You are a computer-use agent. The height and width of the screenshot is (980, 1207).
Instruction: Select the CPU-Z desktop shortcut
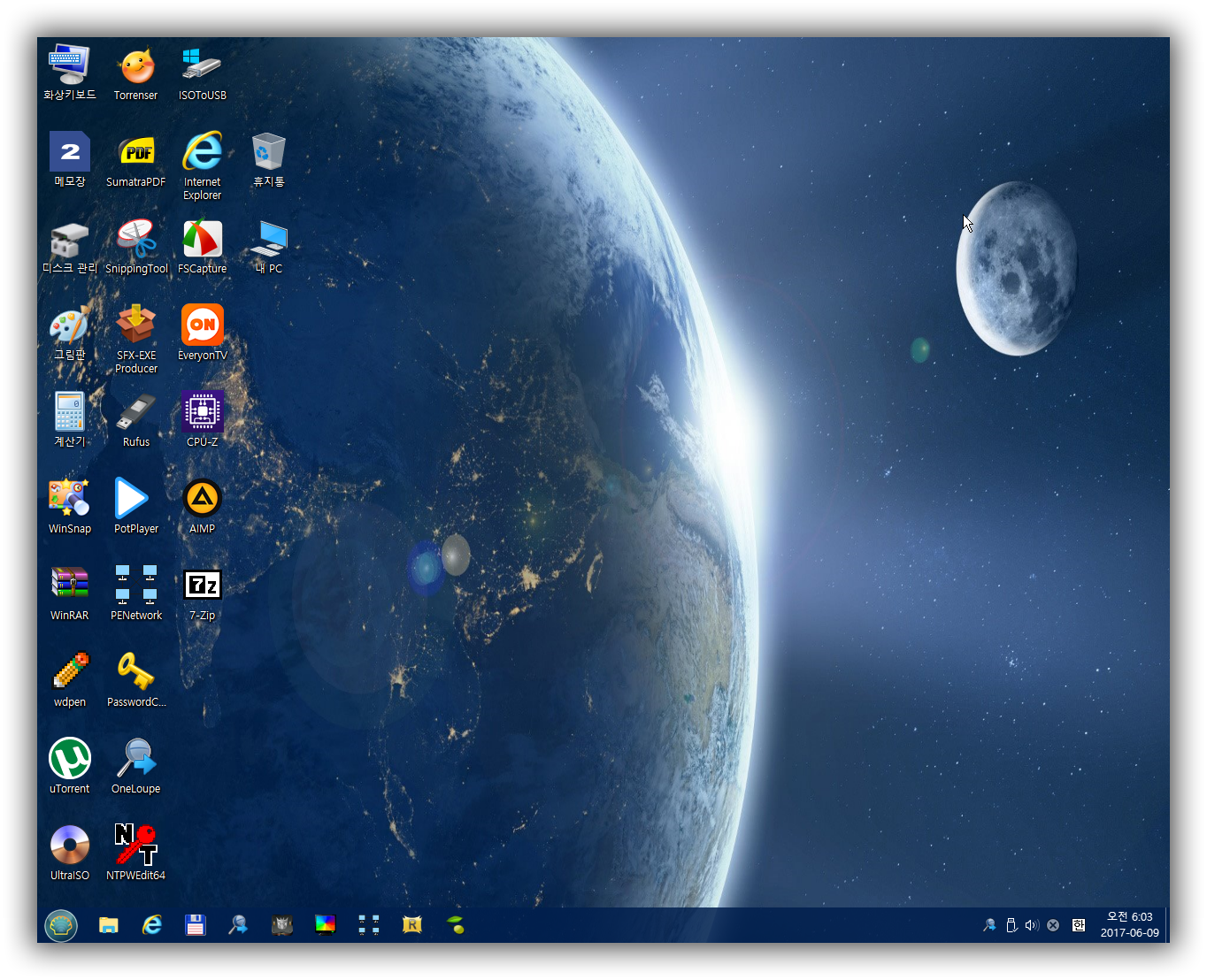203,418
